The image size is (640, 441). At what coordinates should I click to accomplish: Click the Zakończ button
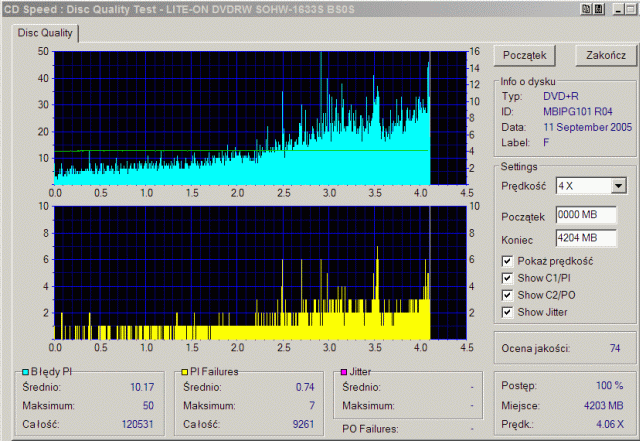point(606,55)
